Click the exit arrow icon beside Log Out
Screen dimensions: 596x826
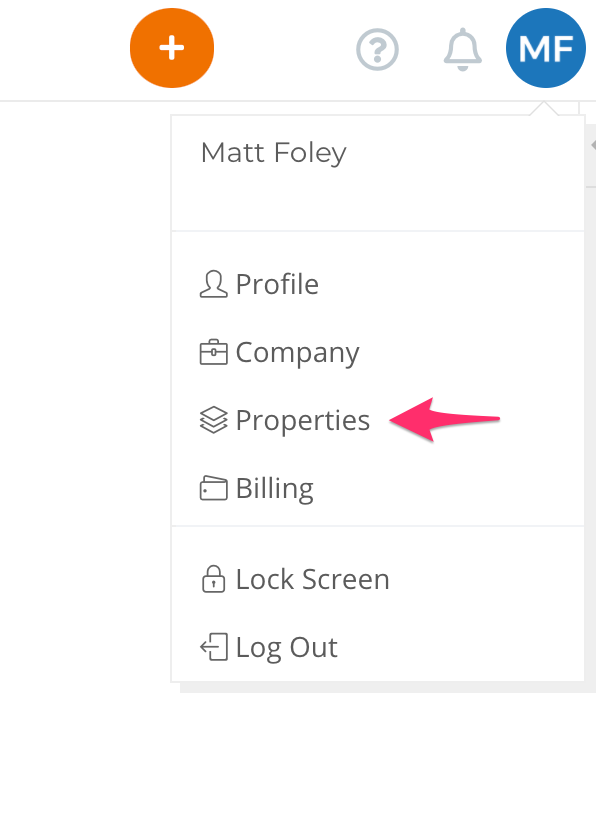tap(213, 647)
